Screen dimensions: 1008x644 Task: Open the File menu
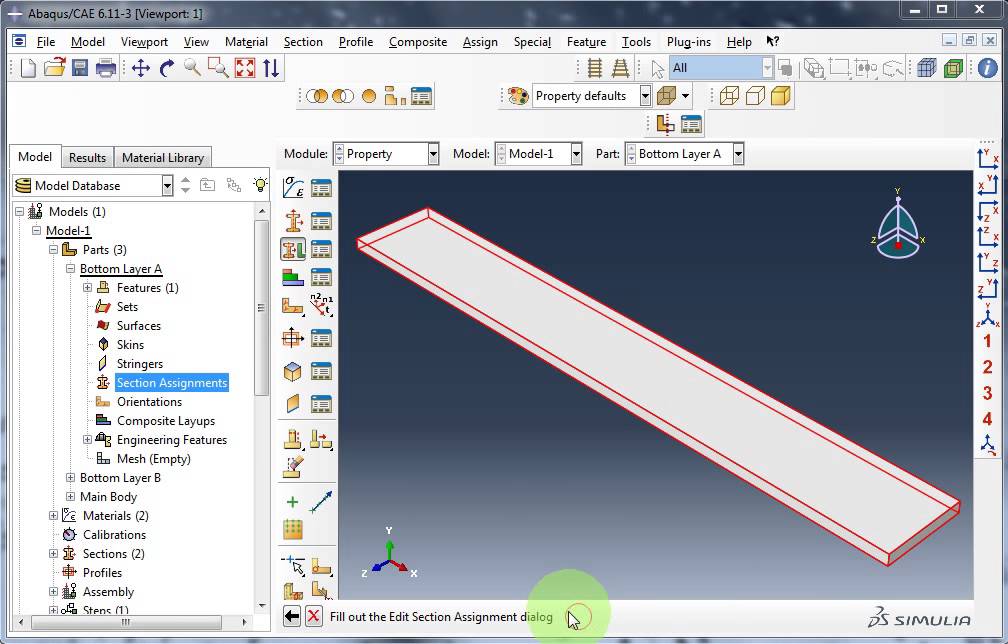46,42
